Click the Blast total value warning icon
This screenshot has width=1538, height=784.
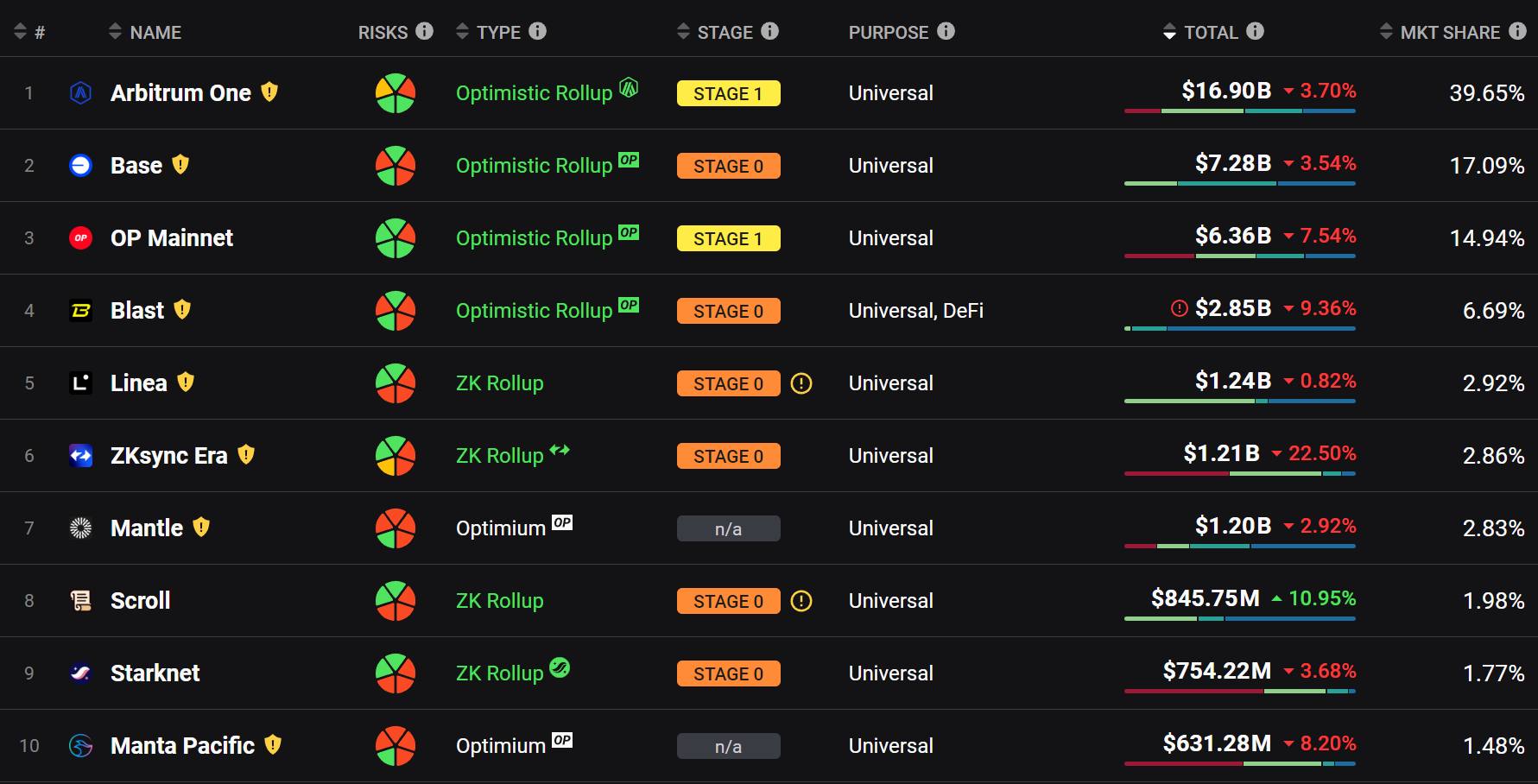tap(1179, 308)
